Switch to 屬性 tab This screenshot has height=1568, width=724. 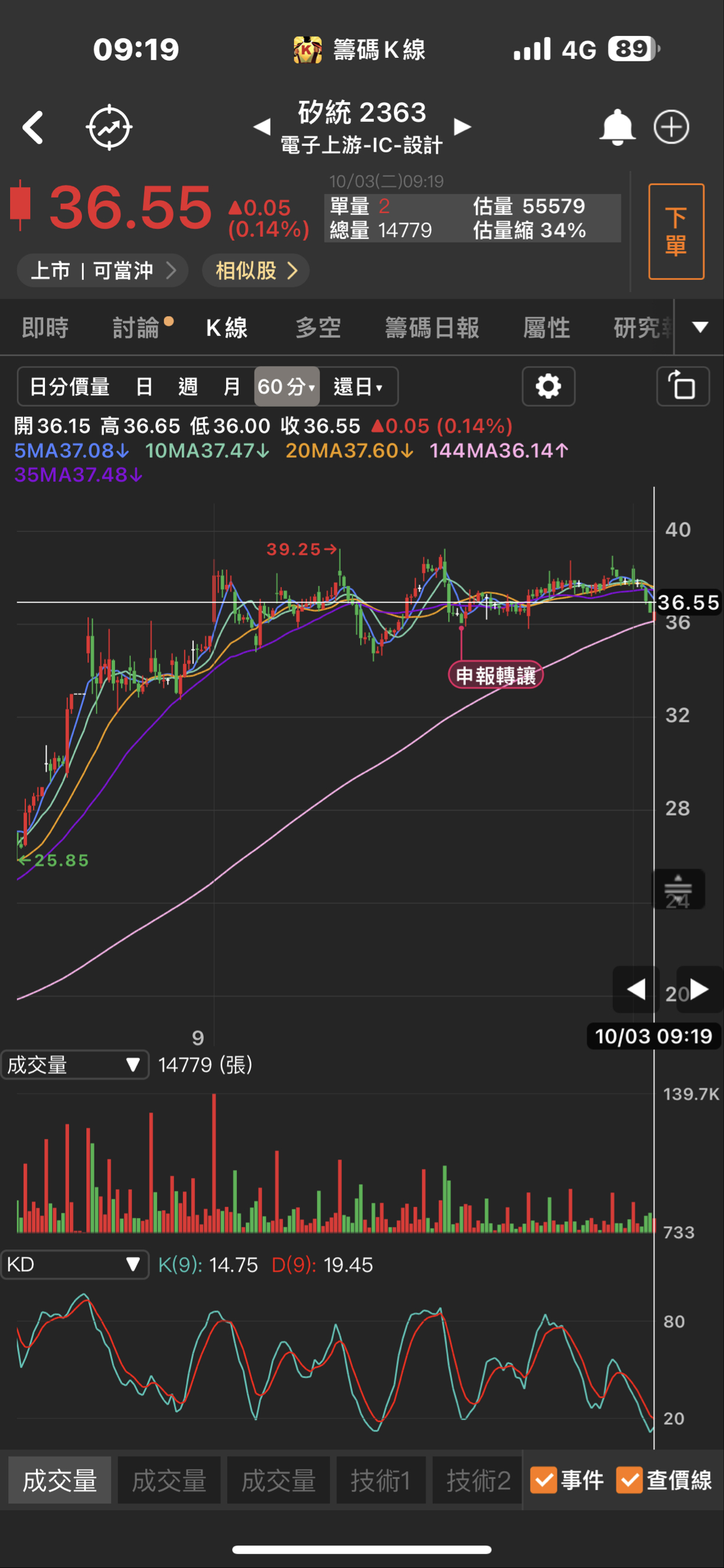coord(546,328)
